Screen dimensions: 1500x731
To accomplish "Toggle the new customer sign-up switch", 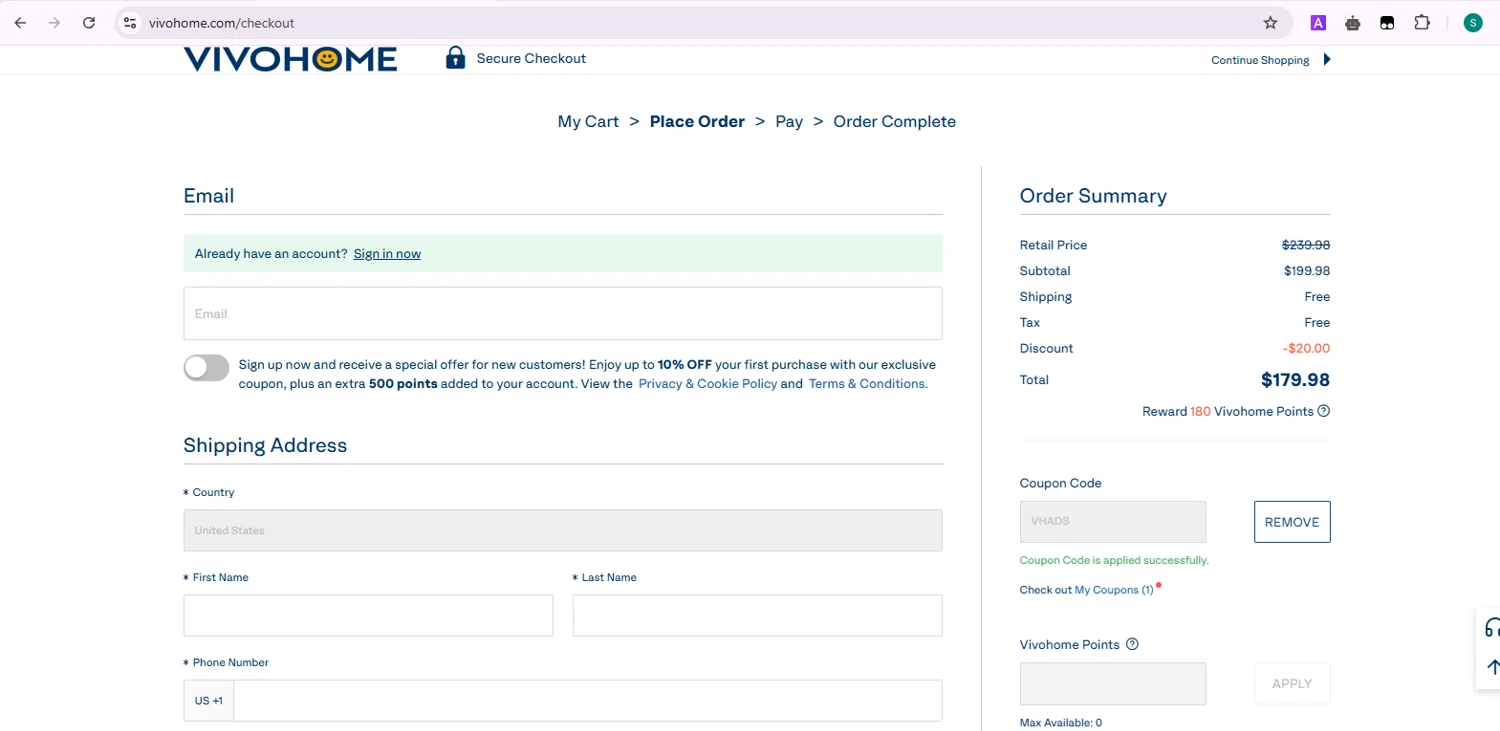I will [206, 368].
